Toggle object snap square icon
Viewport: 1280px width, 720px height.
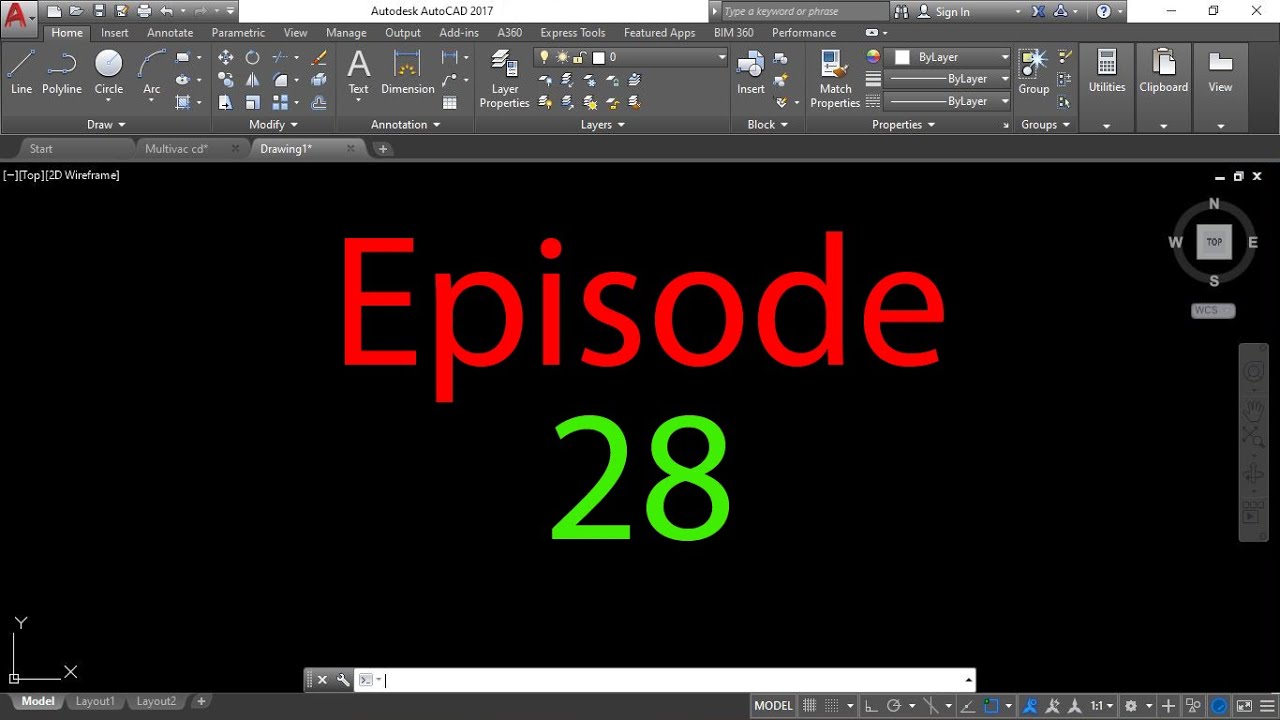coord(991,706)
